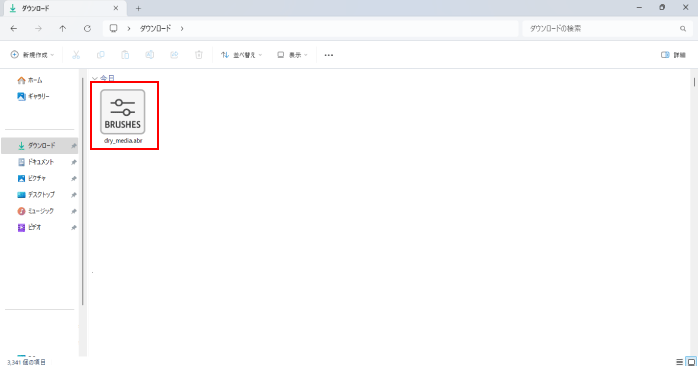Collapse the 今日 group header

coord(94,78)
